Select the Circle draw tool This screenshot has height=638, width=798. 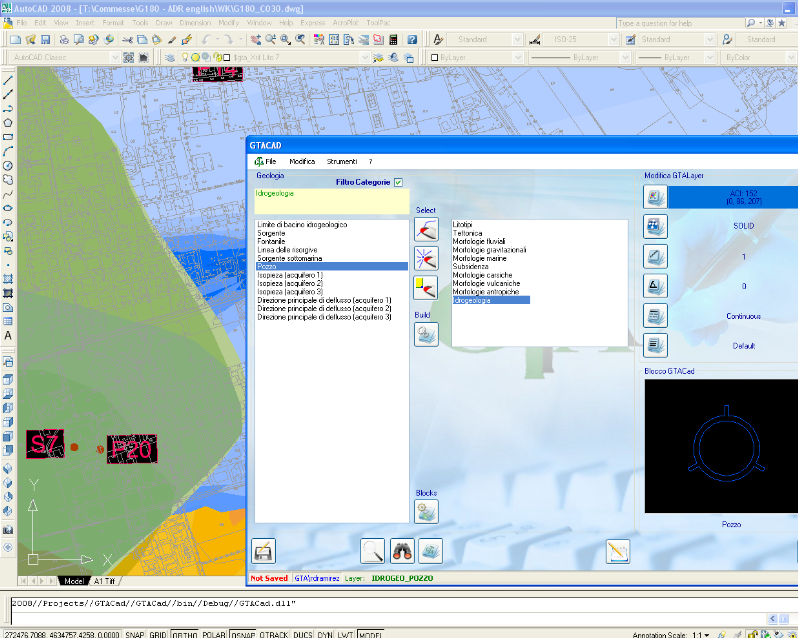(x=8, y=165)
